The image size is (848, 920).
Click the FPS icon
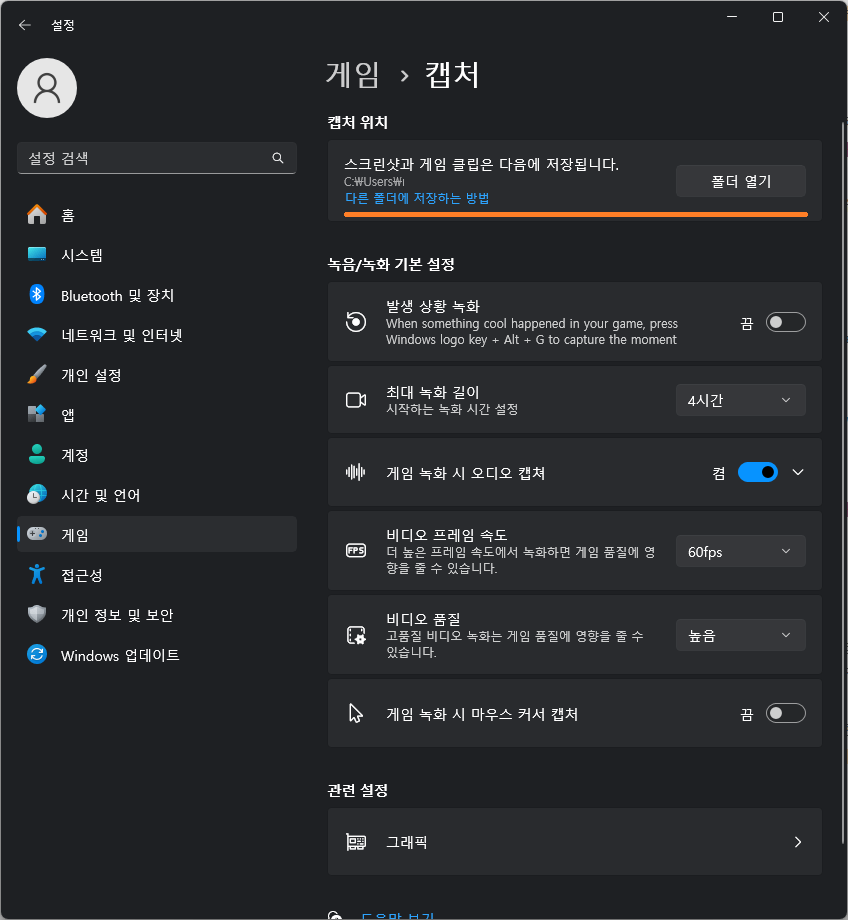(356, 551)
